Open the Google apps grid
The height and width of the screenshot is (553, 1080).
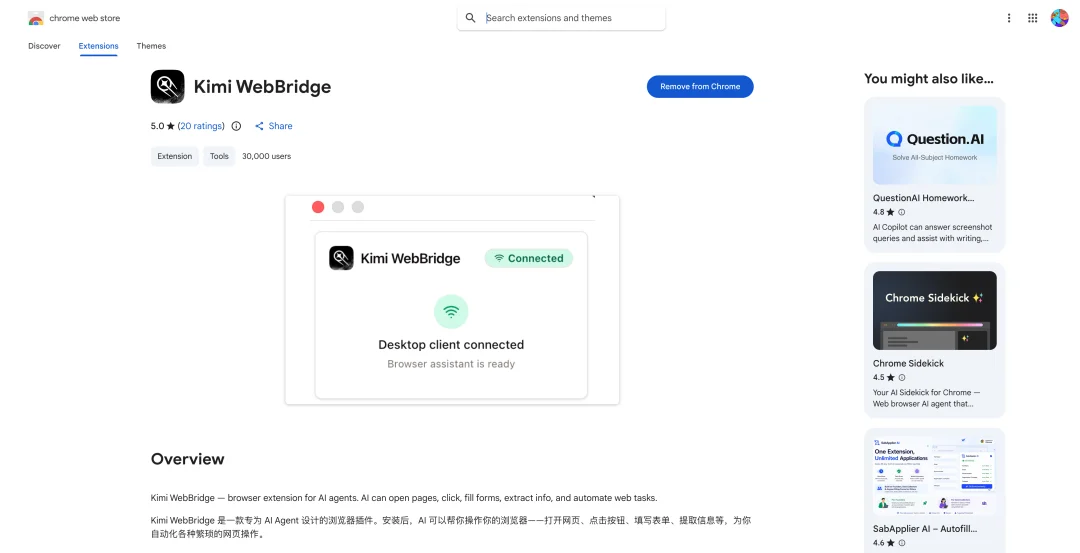(x=1032, y=18)
